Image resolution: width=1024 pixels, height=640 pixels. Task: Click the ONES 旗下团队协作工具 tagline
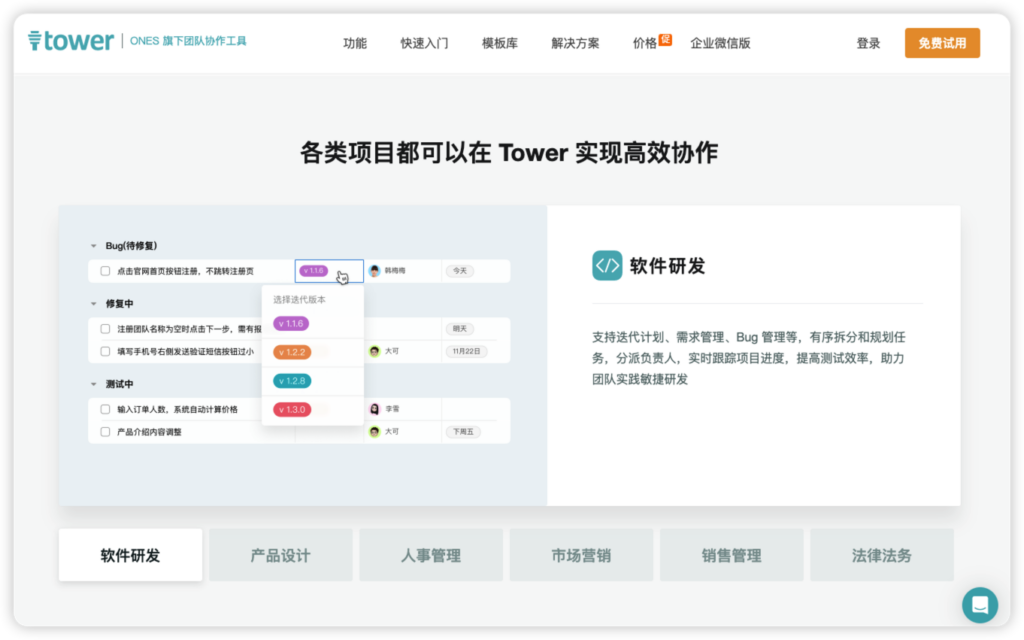pyautogui.click(x=188, y=41)
